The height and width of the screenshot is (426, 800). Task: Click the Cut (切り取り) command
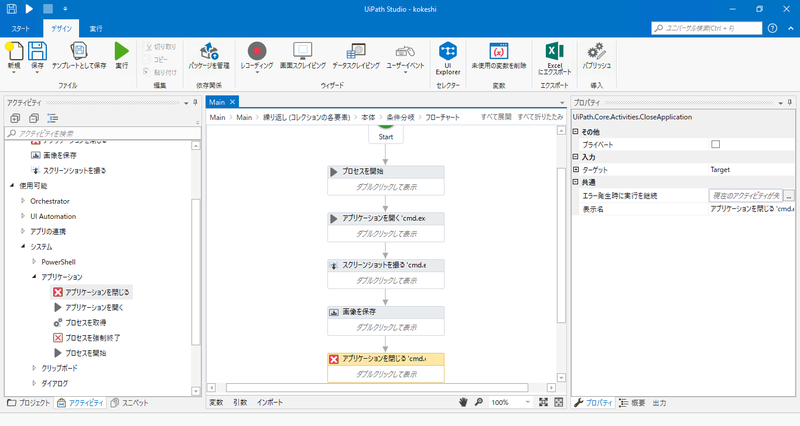coord(160,46)
